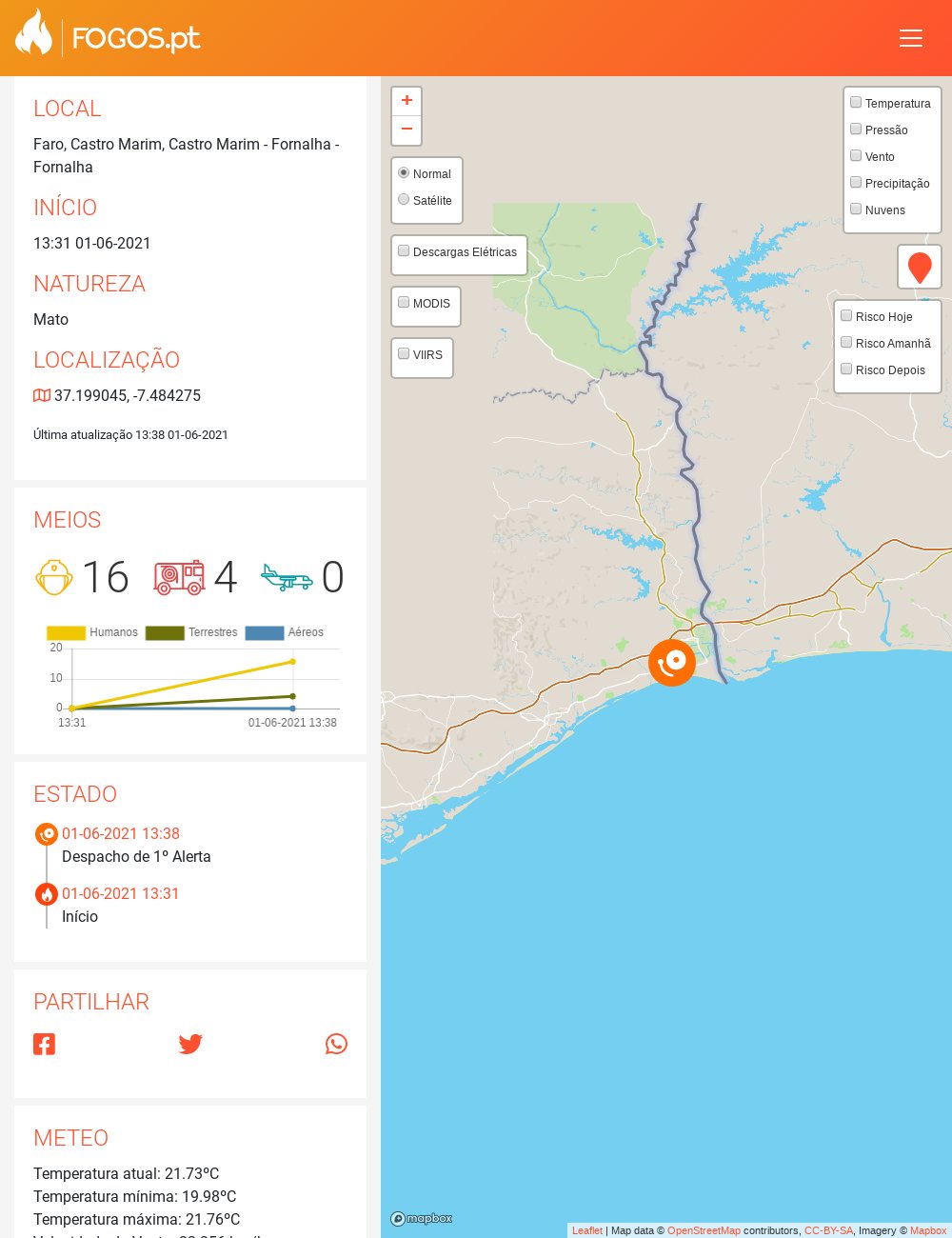Viewport: 952px width, 1238px height.
Task: Open the coordinates 37.199045, -7.484275 link
Action: [128, 395]
